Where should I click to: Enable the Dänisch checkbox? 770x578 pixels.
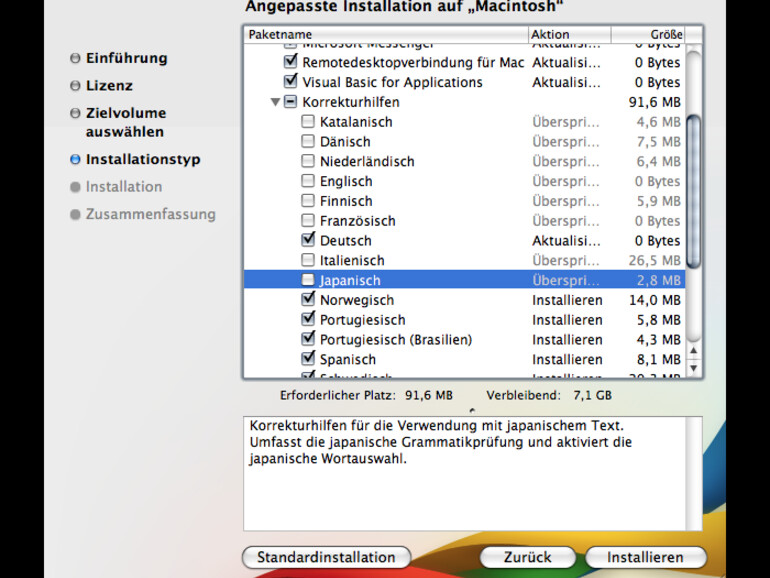(308, 141)
